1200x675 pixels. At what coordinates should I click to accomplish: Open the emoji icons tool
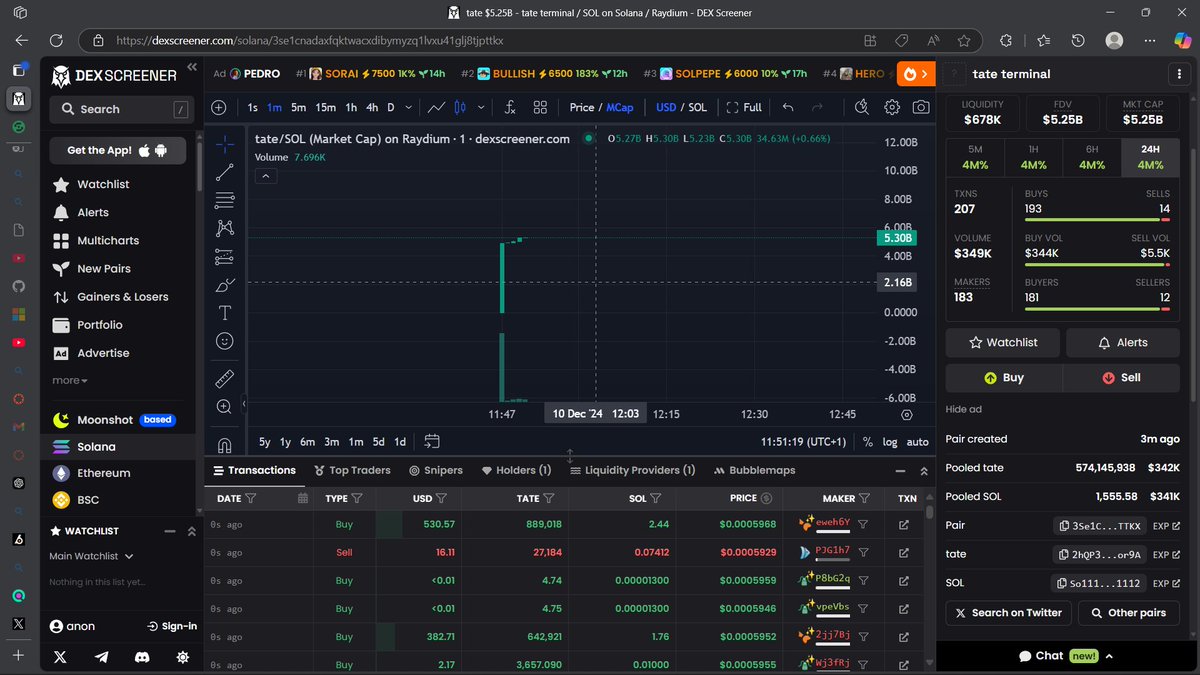pyautogui.click(x=225, y=341)
